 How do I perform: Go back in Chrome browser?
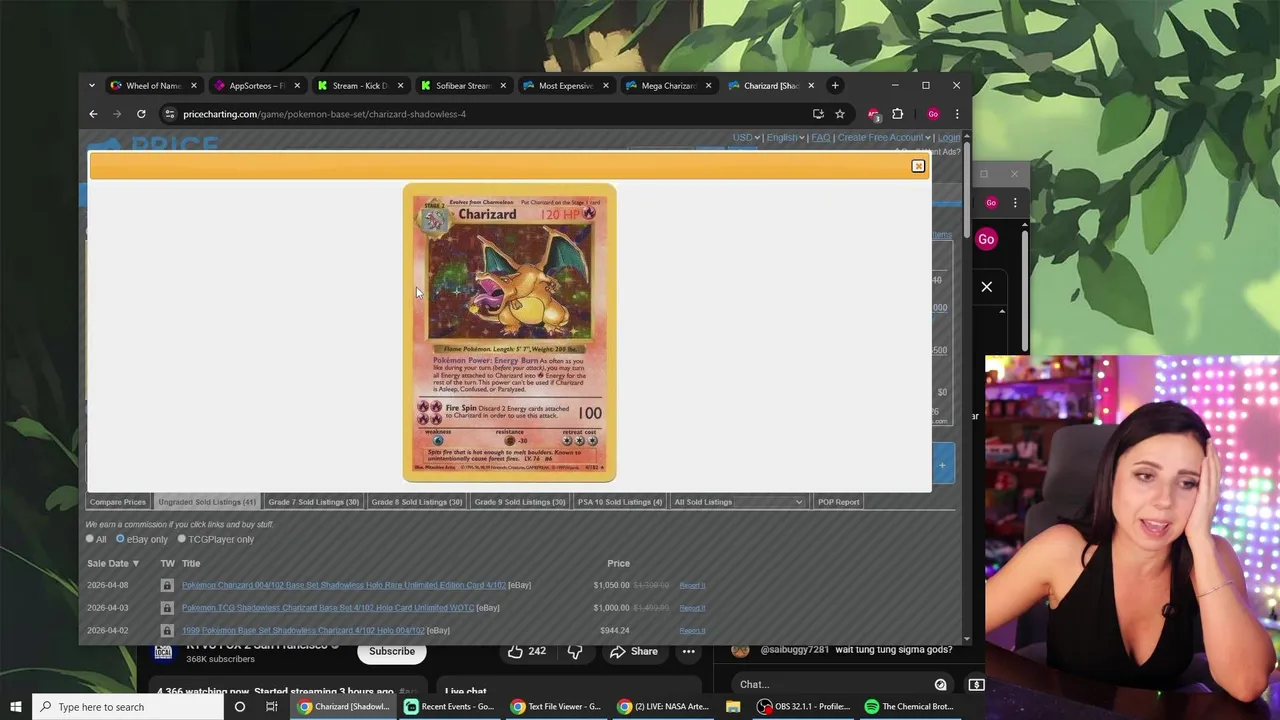[93, 114]
